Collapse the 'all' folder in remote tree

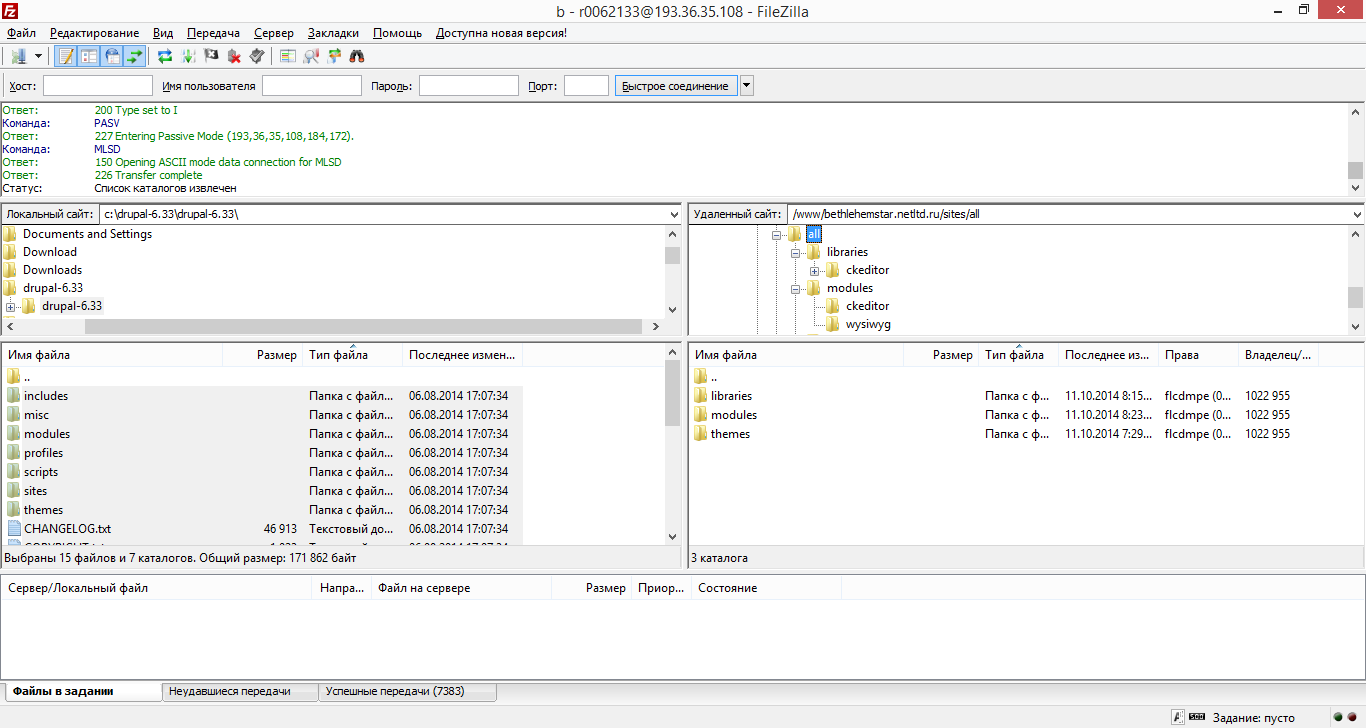pos(776,234)
